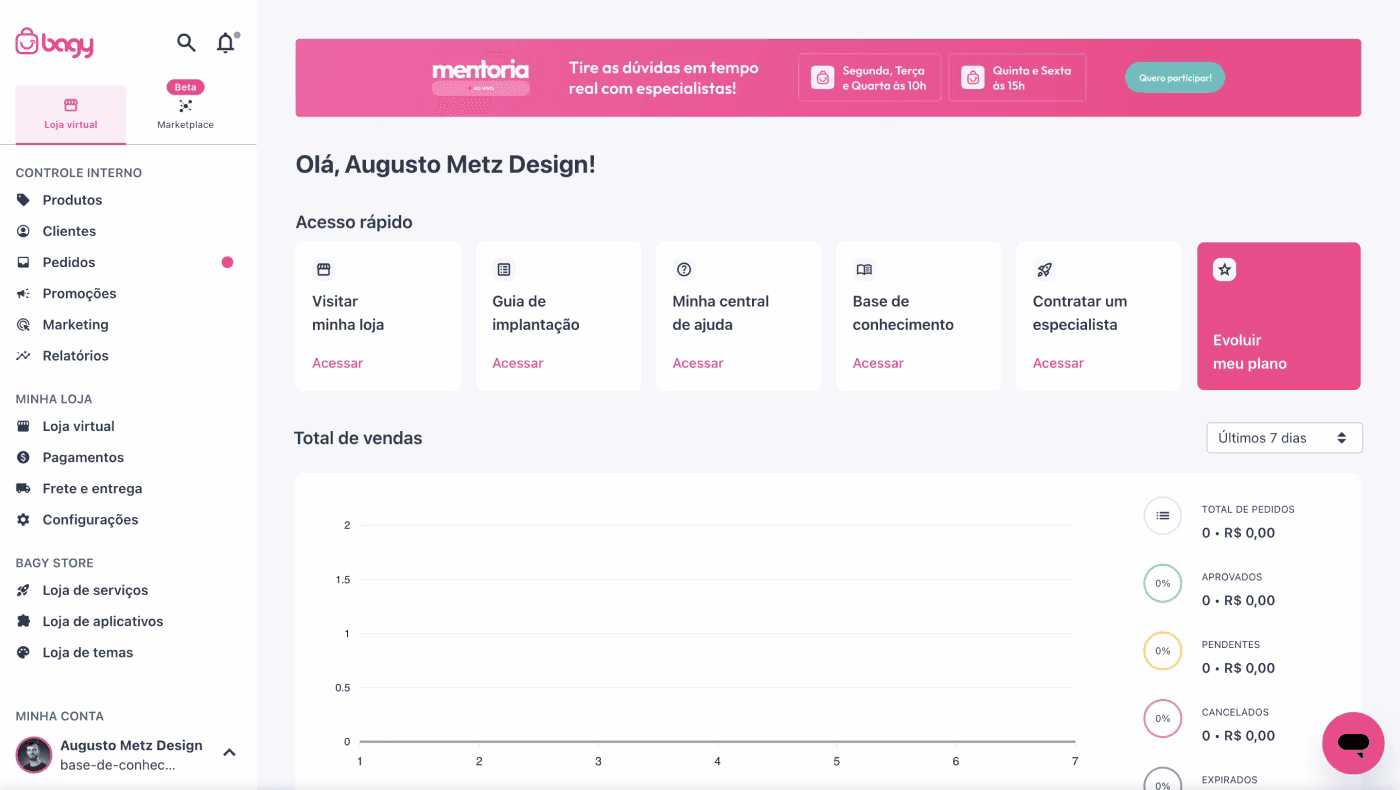
Task: Click the Beta badge above Marketplace
Action: 185,87
